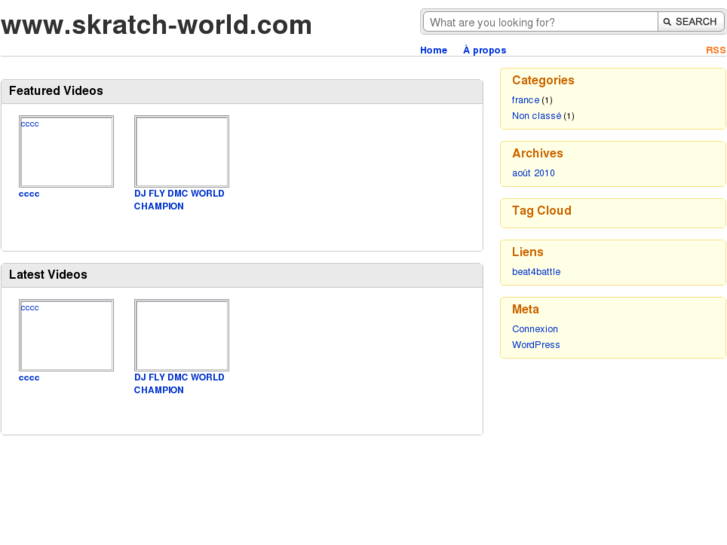Click the Featured Videos heading
Viewport: 727px width, 545px height.
[x=56, y=90]
